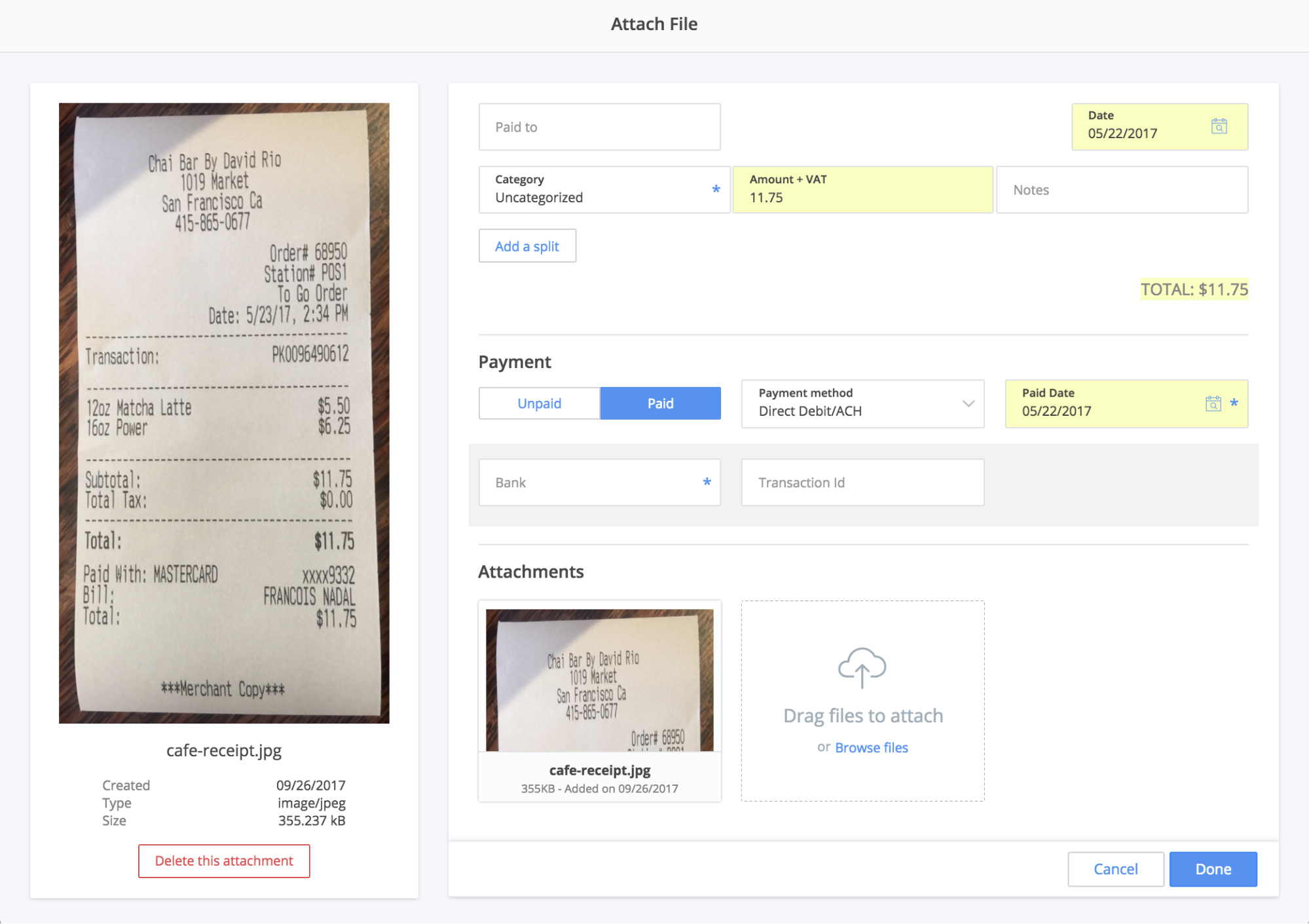Click the cloud upload icon
Viewport: 1309px width, 924px height.
coord(862,668)
